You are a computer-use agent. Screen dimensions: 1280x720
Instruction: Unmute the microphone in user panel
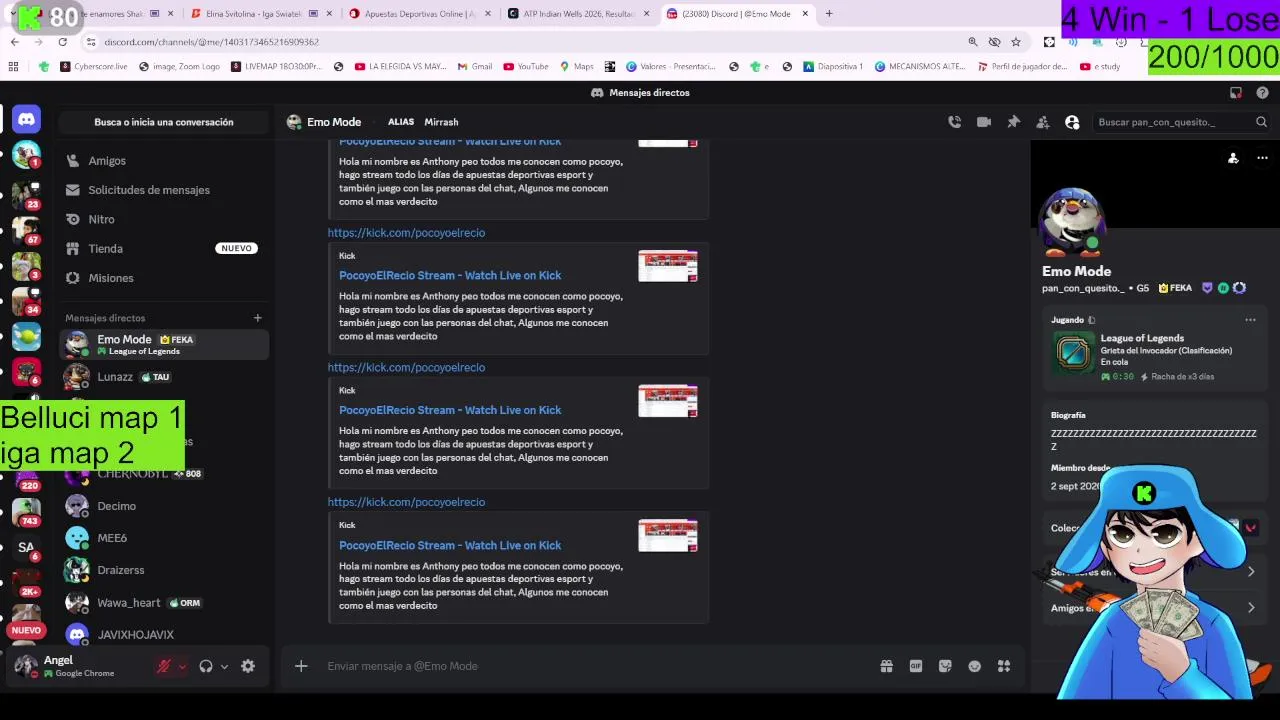(x=164, y=666)
